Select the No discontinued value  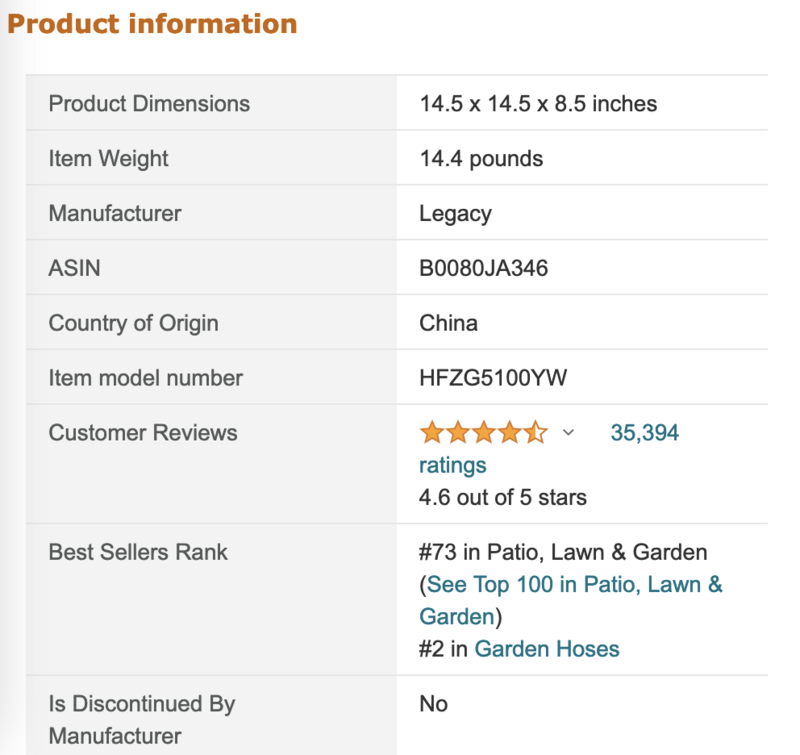[433, 704]
